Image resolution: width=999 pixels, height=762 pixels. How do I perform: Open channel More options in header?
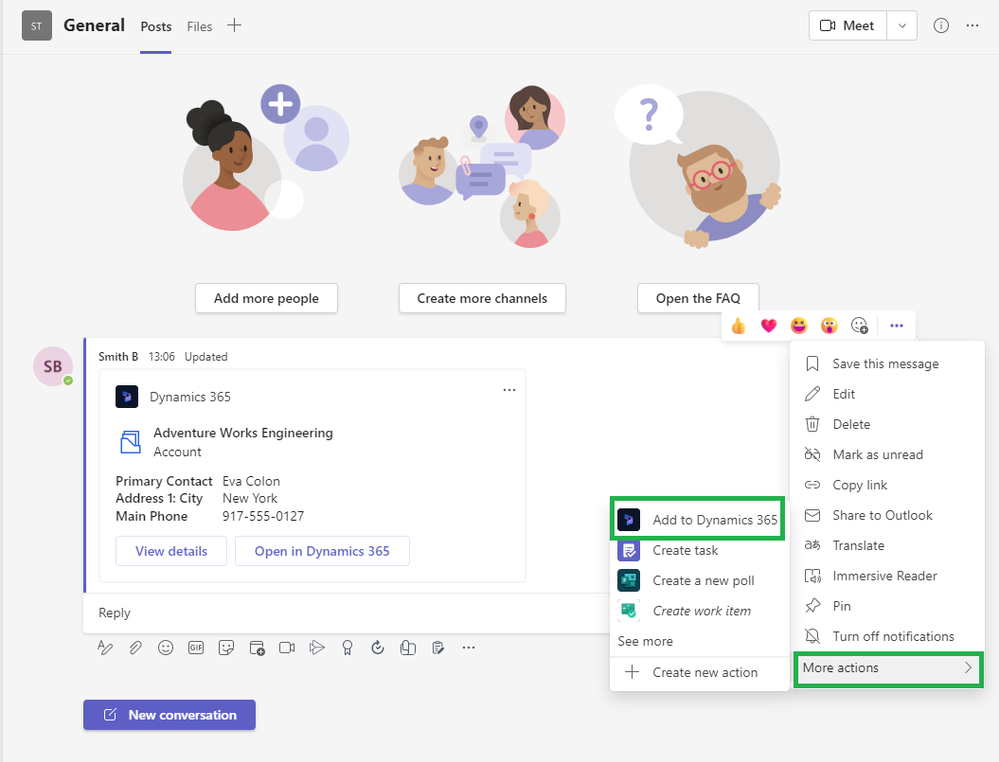(x=972, y=25)
